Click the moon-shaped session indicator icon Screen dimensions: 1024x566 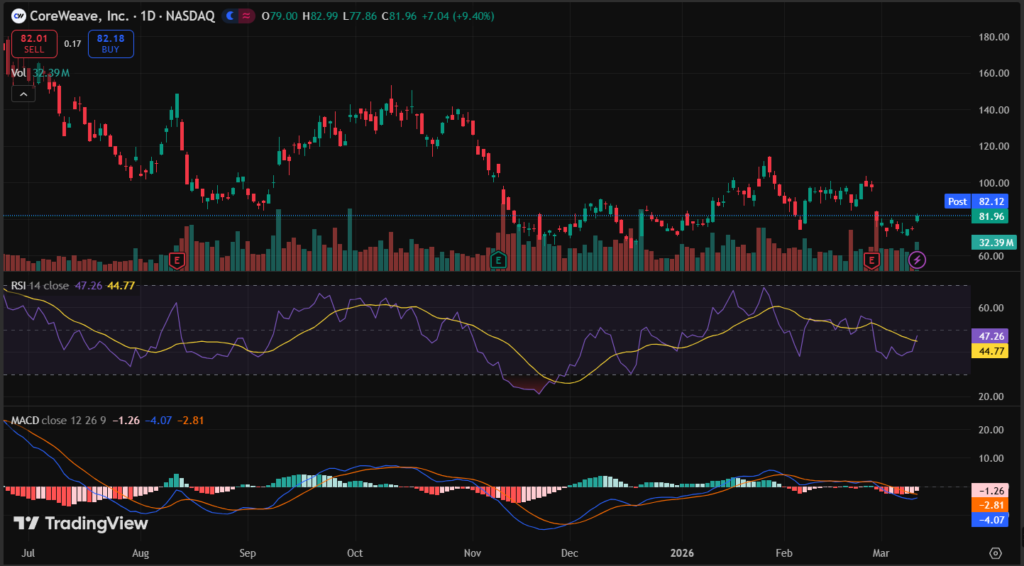231,15
